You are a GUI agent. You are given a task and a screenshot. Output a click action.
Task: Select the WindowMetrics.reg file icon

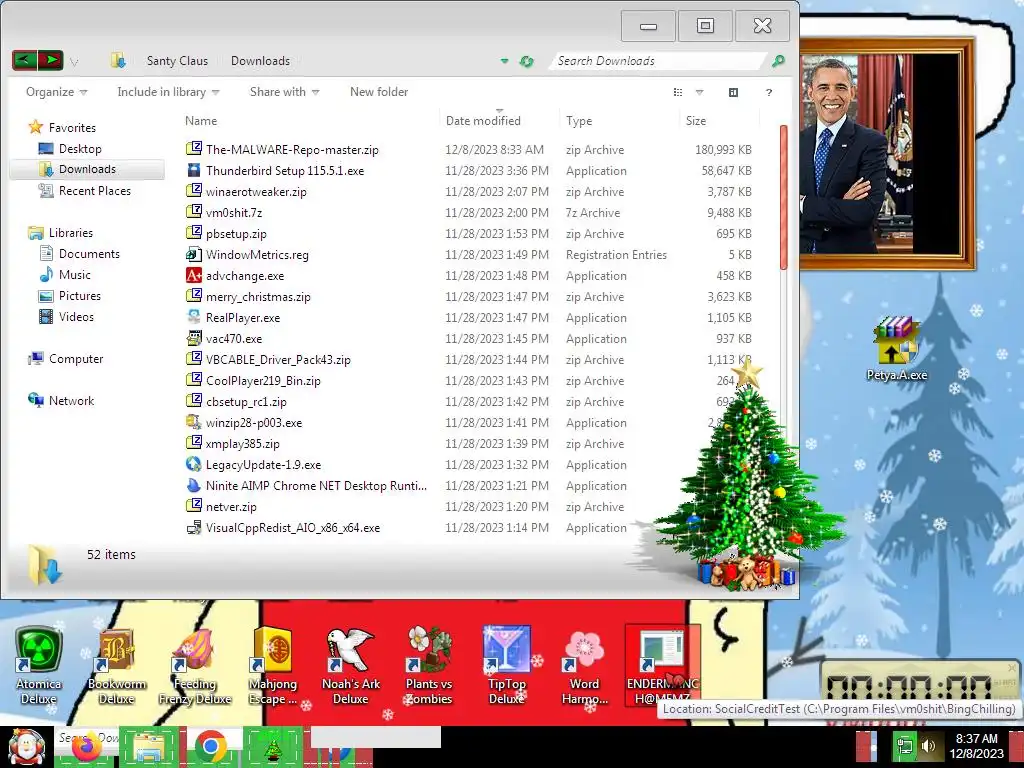tap(194, 255)
